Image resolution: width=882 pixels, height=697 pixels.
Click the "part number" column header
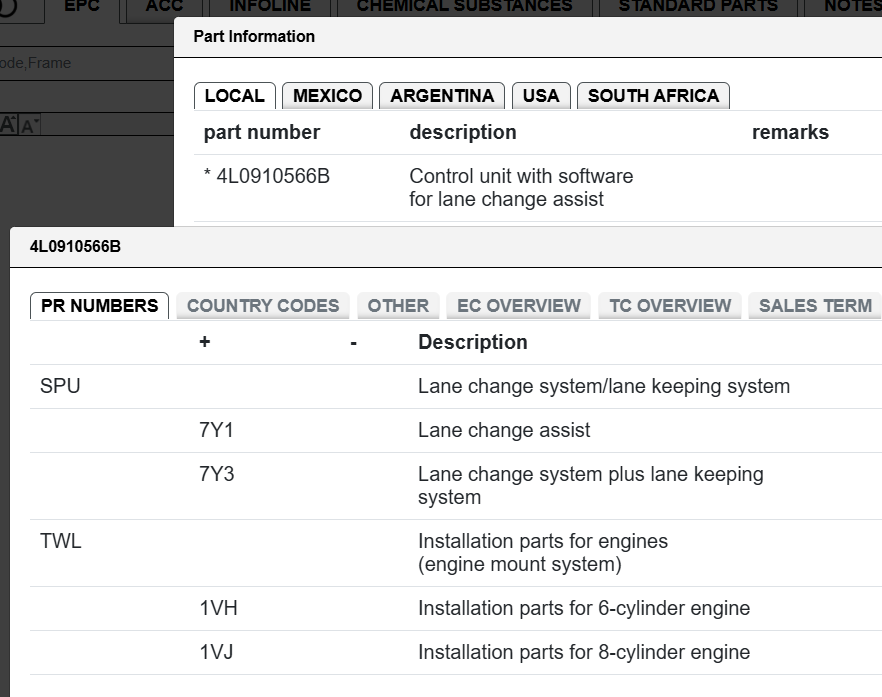(262, 132)
